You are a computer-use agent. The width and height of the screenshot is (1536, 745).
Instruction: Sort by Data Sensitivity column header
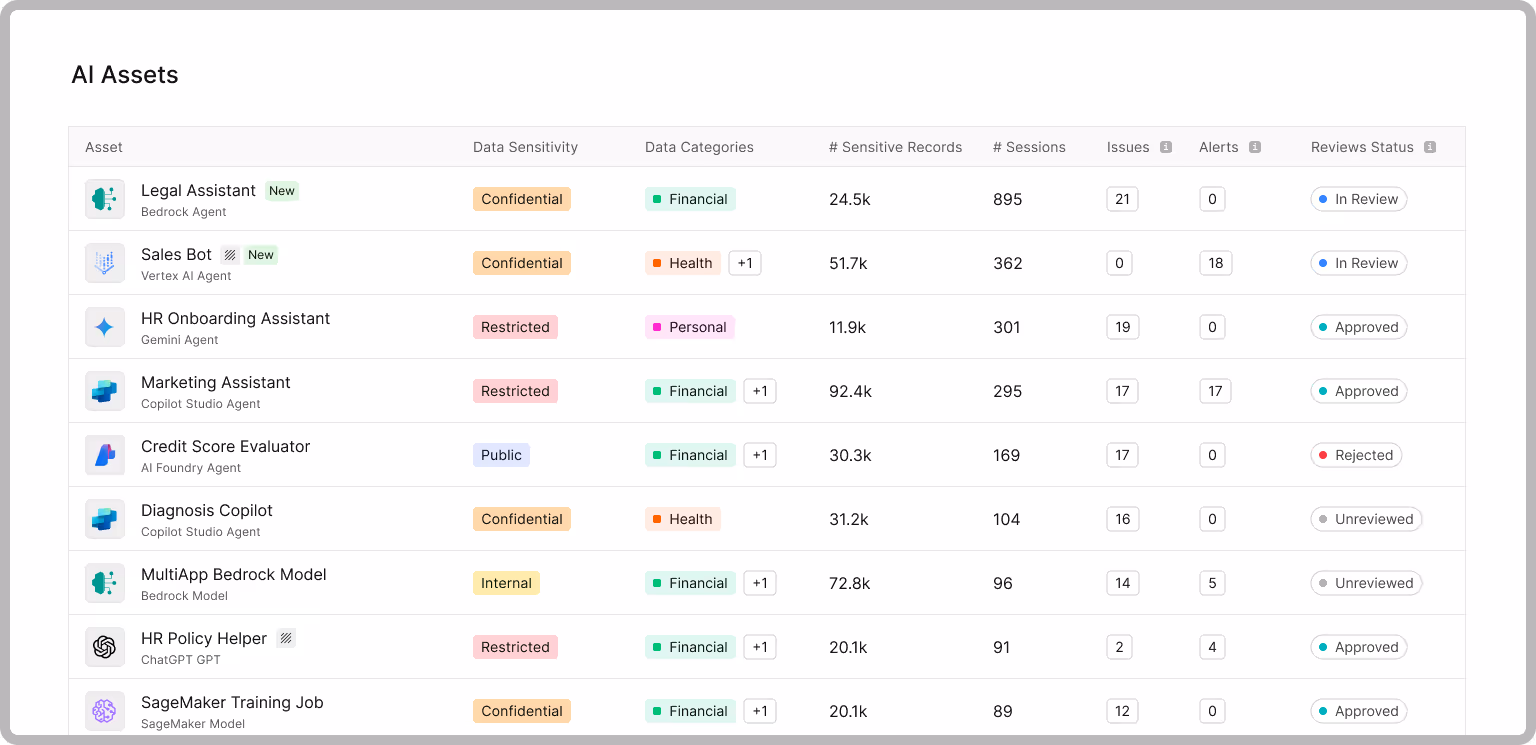tap(525, 147)
